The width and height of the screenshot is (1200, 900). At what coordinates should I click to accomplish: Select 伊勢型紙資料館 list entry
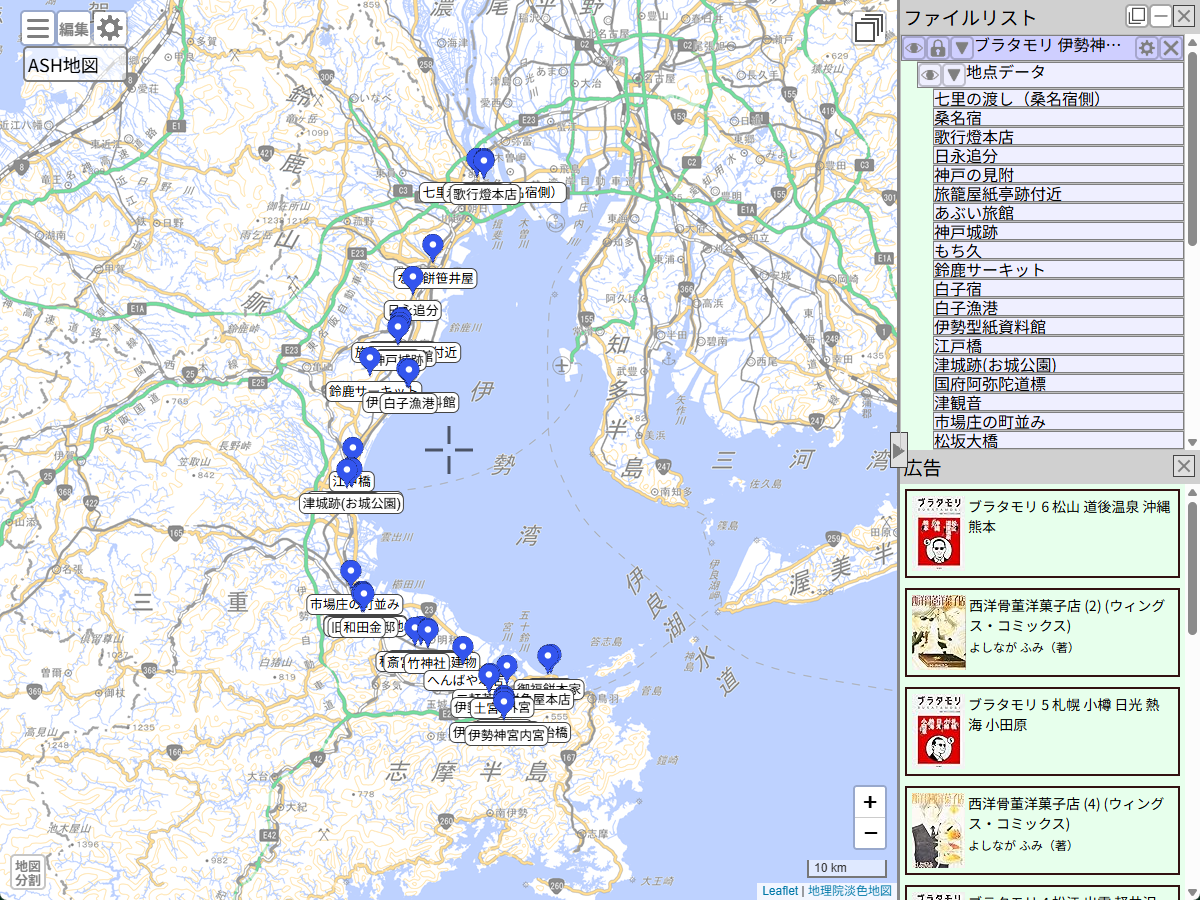point(989,327)
